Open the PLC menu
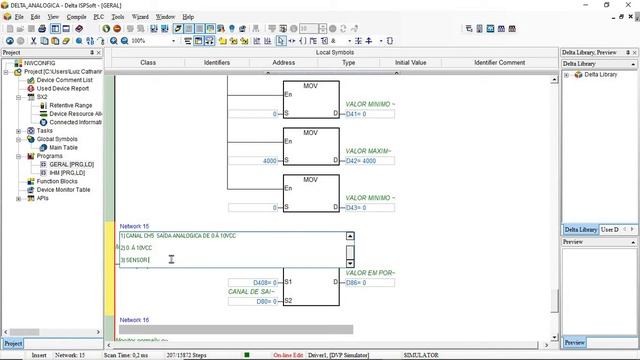Image resolution: width=640 pixels, height=360 pixels. [99, 17]
